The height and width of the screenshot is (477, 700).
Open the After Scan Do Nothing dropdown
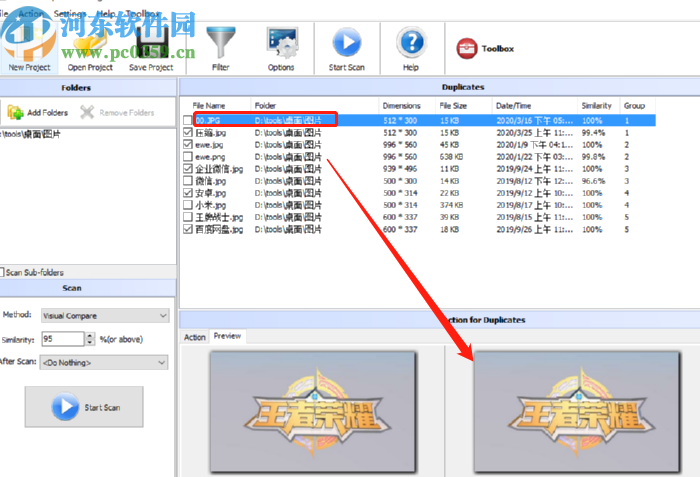click(104, 362)
